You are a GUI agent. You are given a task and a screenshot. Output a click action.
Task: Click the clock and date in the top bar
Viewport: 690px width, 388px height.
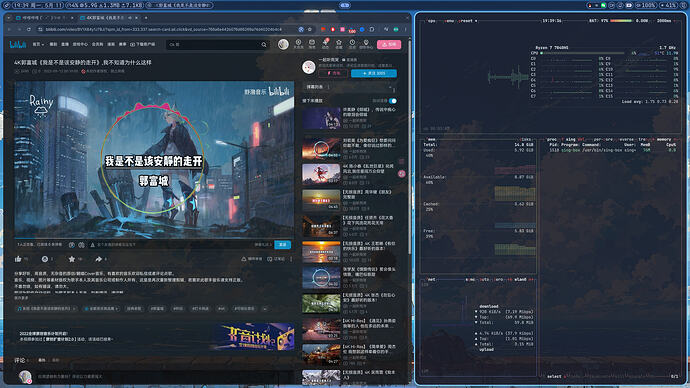[38, 5]
